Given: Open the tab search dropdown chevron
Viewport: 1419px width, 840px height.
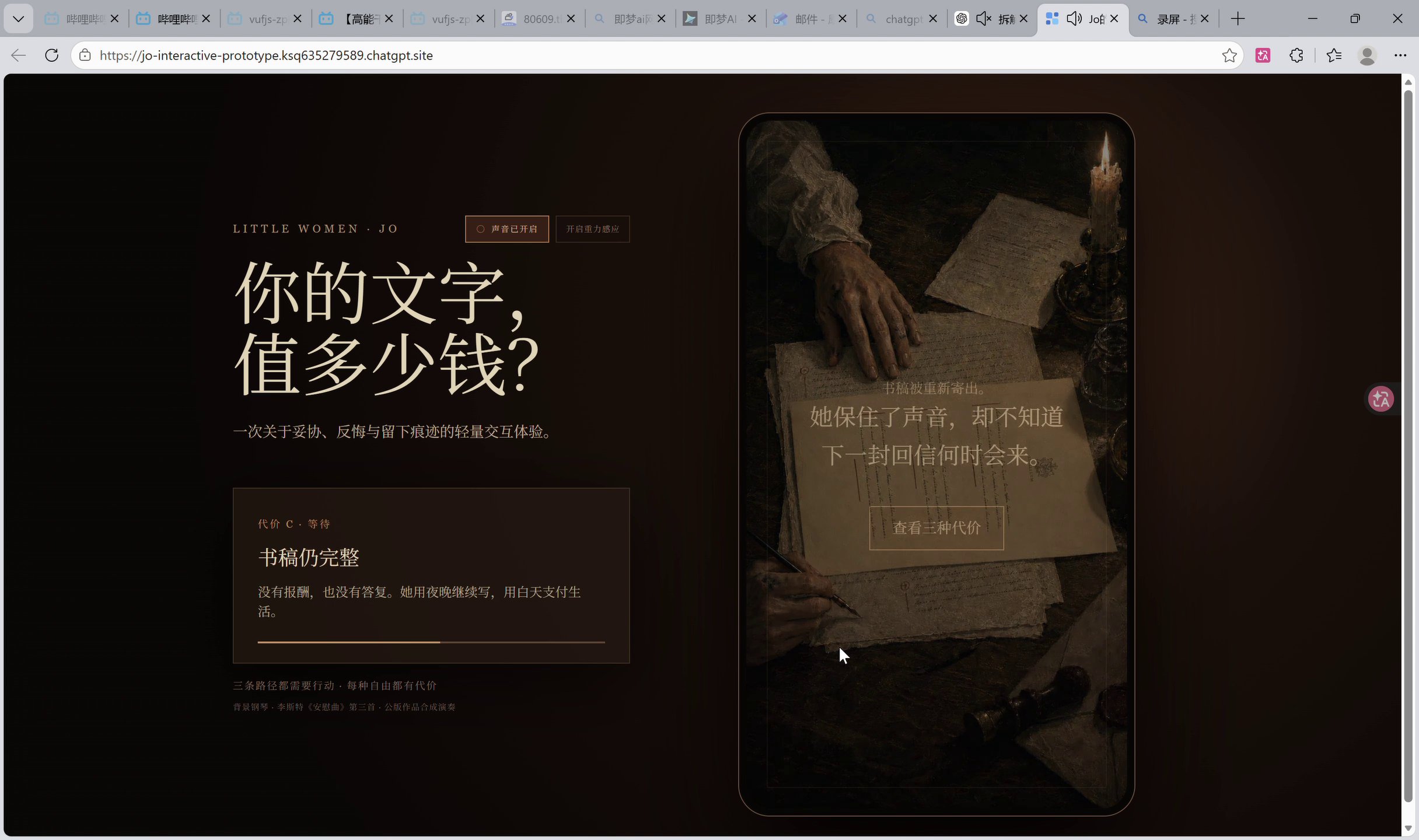Looking at the screenshot, I should 19,19.
